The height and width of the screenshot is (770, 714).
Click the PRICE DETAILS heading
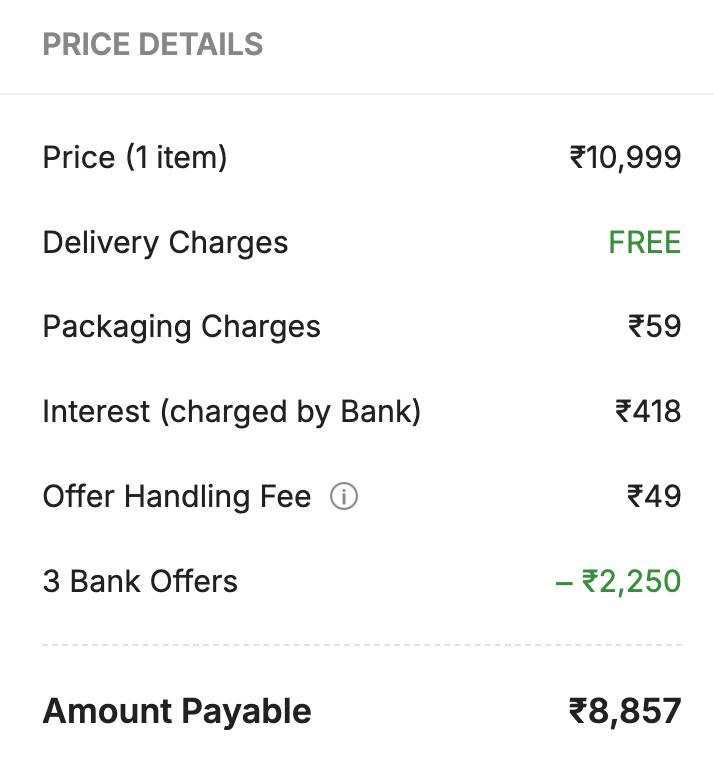[152, 45]
